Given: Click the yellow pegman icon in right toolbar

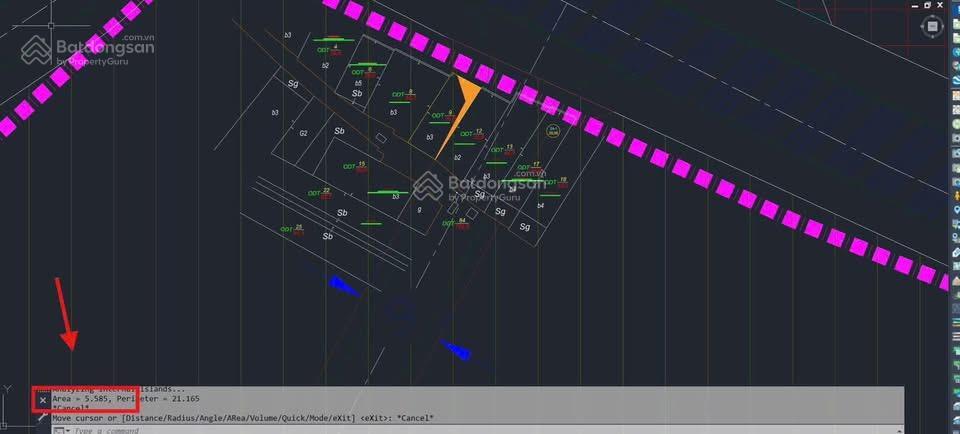Looking at the screenshot, I should (x=956, y=195).
